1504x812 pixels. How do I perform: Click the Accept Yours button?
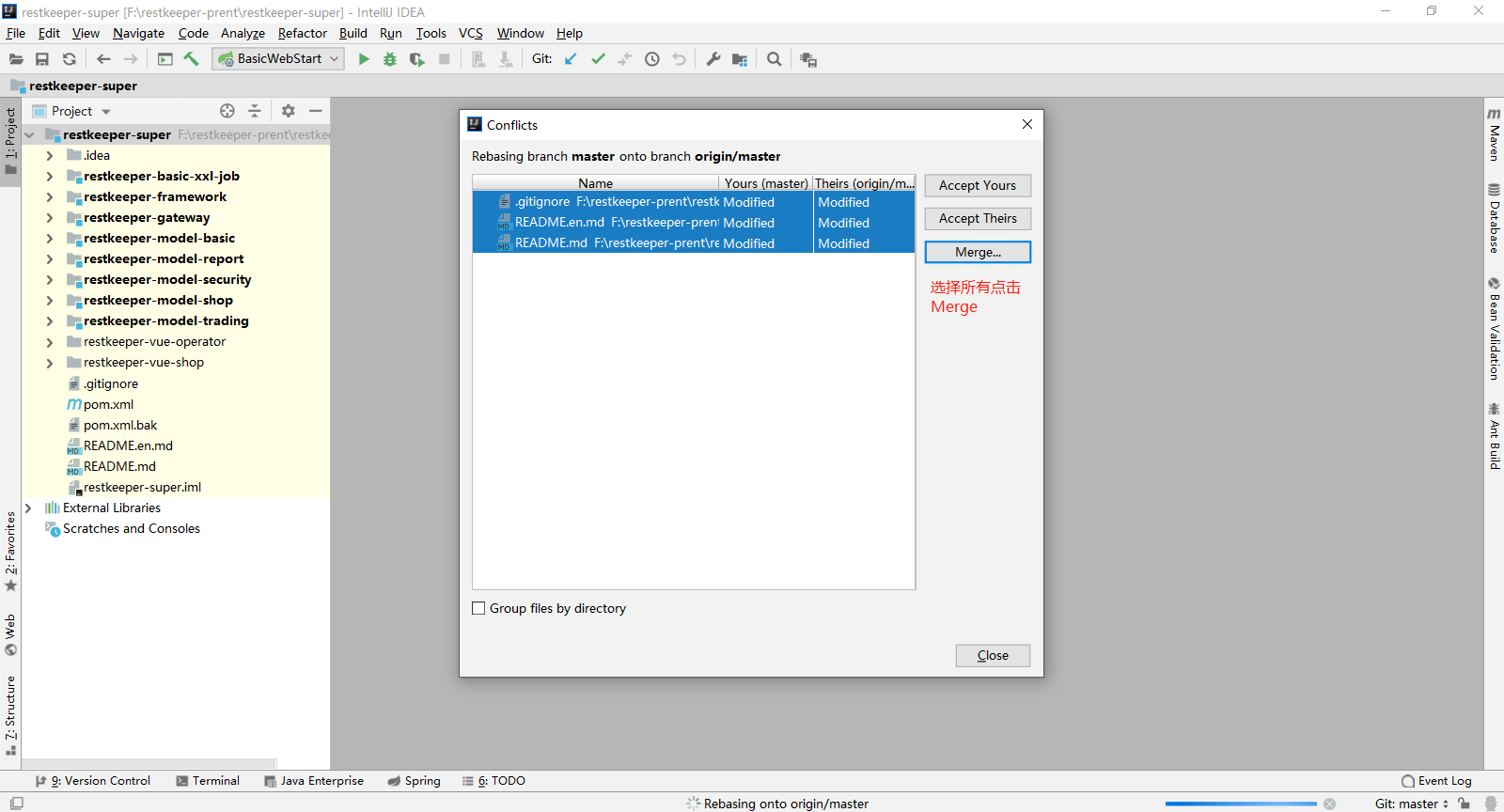(x=978, y=185)
